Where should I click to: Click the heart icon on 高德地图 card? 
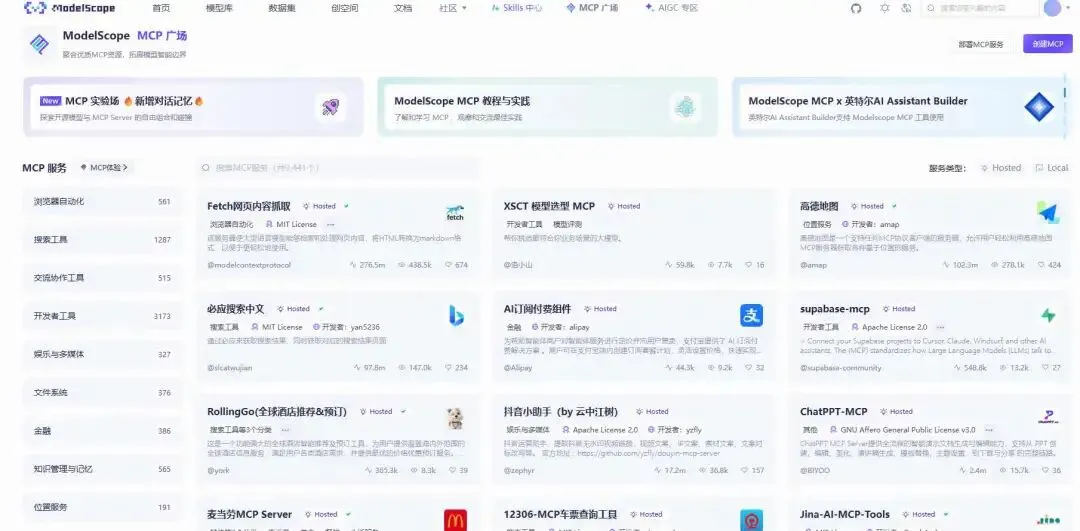(x=1041, y=264)
